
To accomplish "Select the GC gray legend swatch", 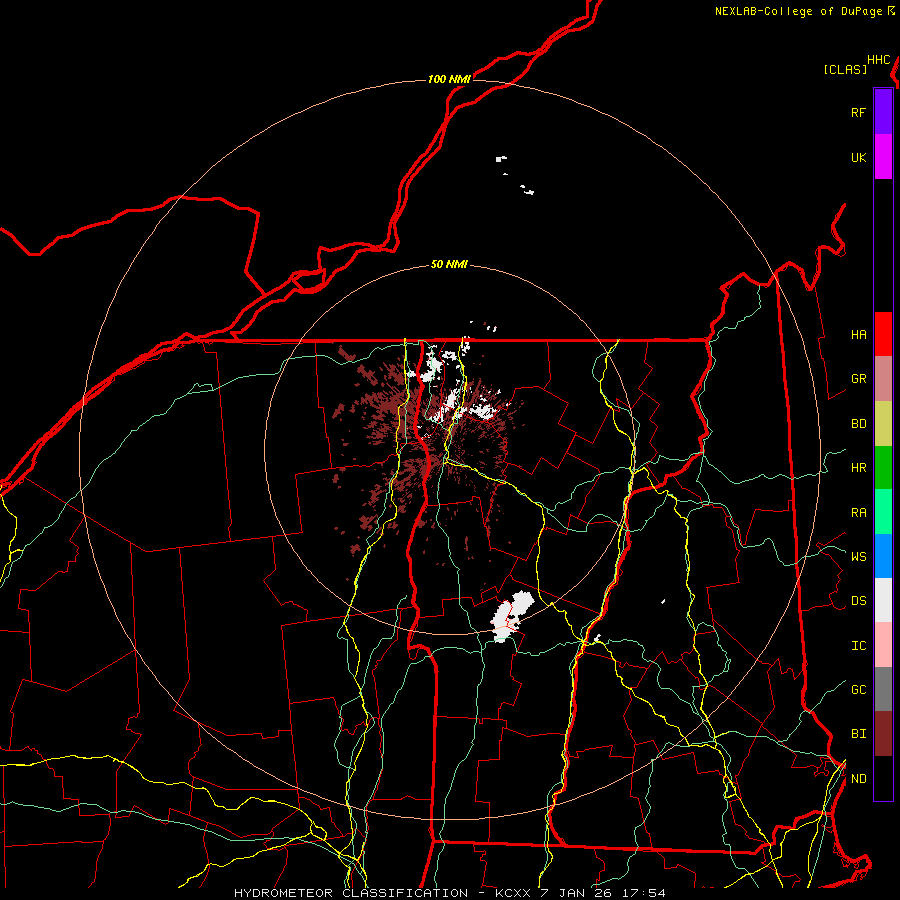I will 883,689.
